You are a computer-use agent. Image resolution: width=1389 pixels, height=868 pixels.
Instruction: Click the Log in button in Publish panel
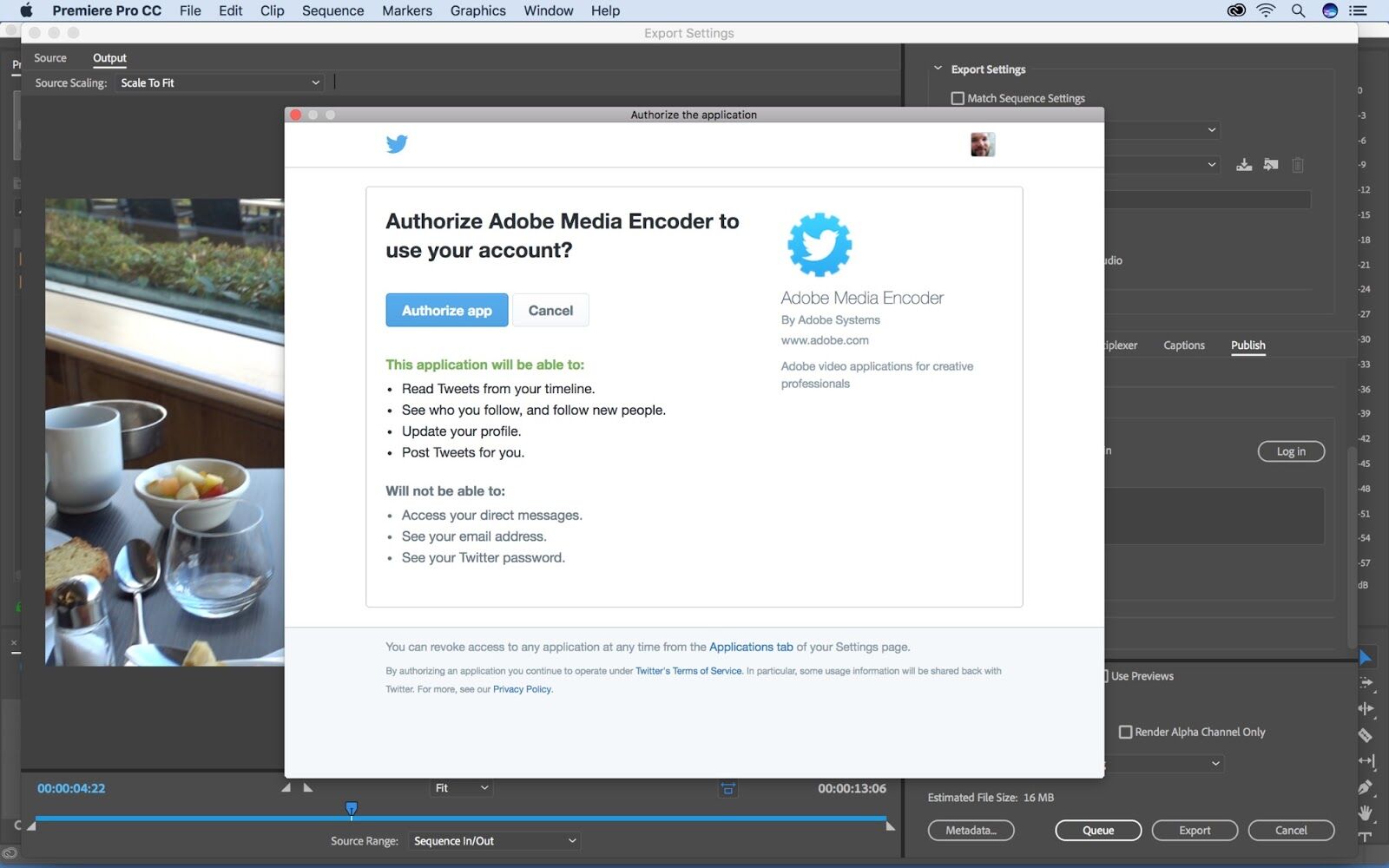pos(1291,451)
